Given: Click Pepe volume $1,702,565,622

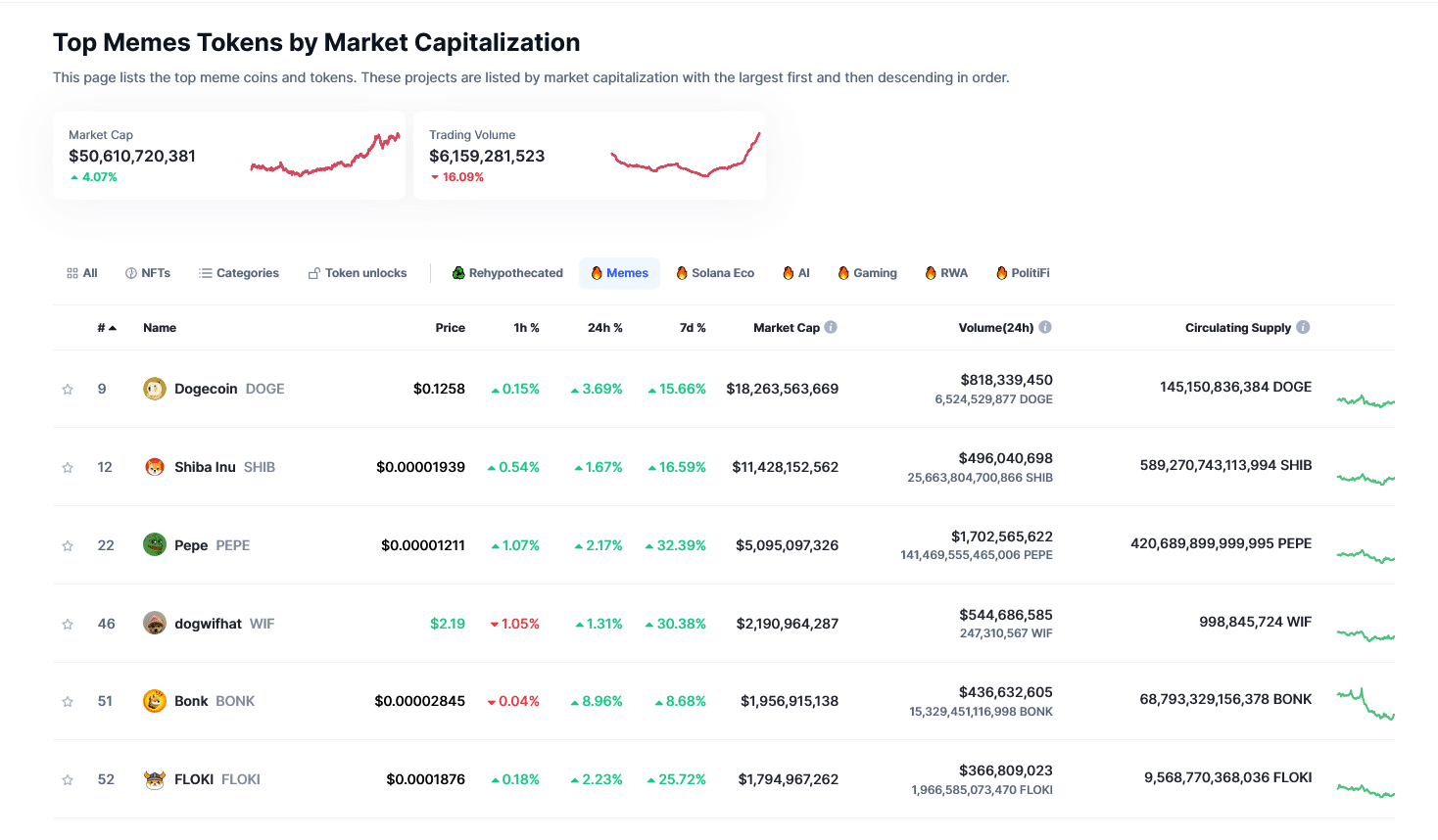Looking at the screenshot, I should (1002, 537).
